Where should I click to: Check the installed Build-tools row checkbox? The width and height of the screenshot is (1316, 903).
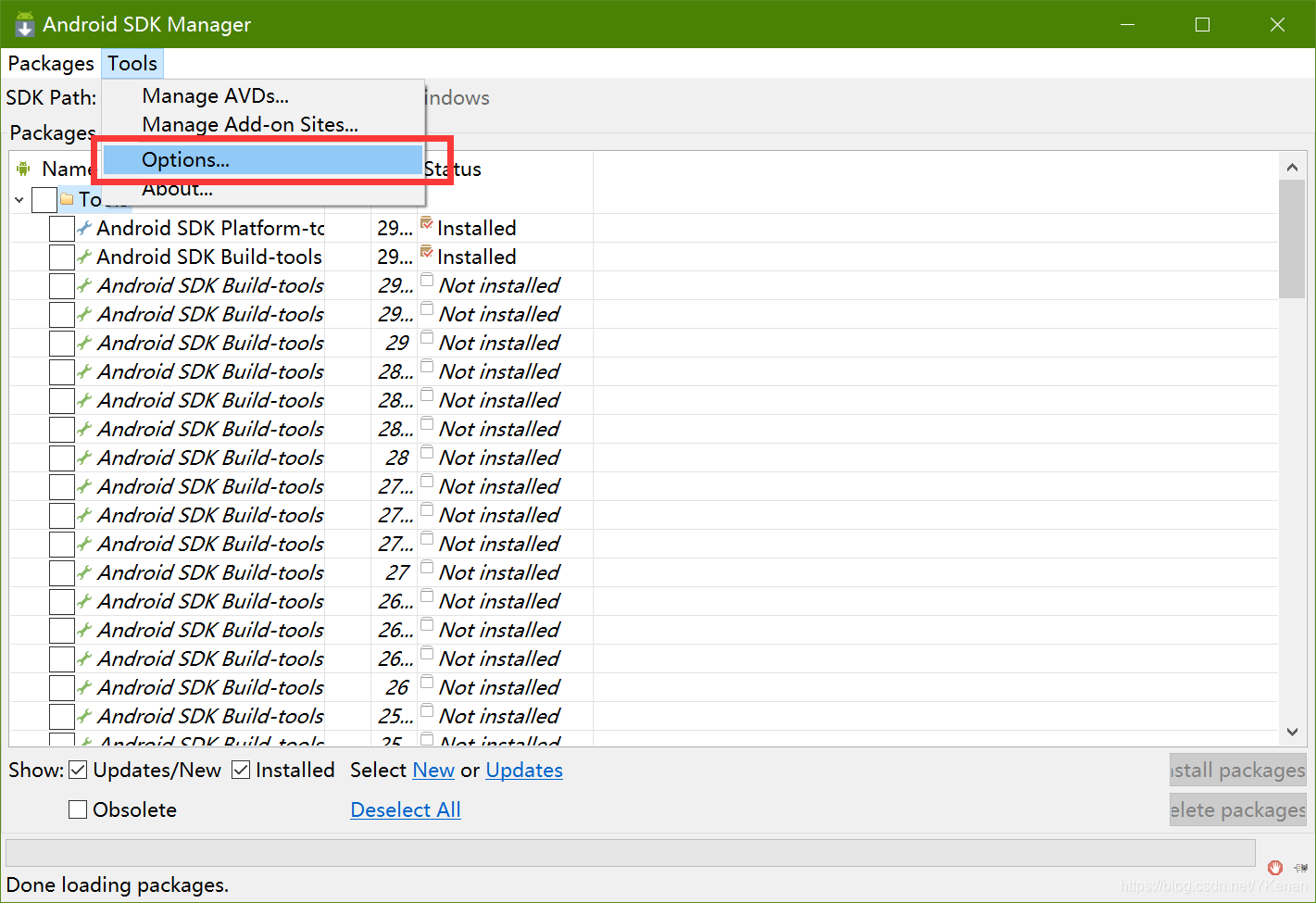[62, 257]
